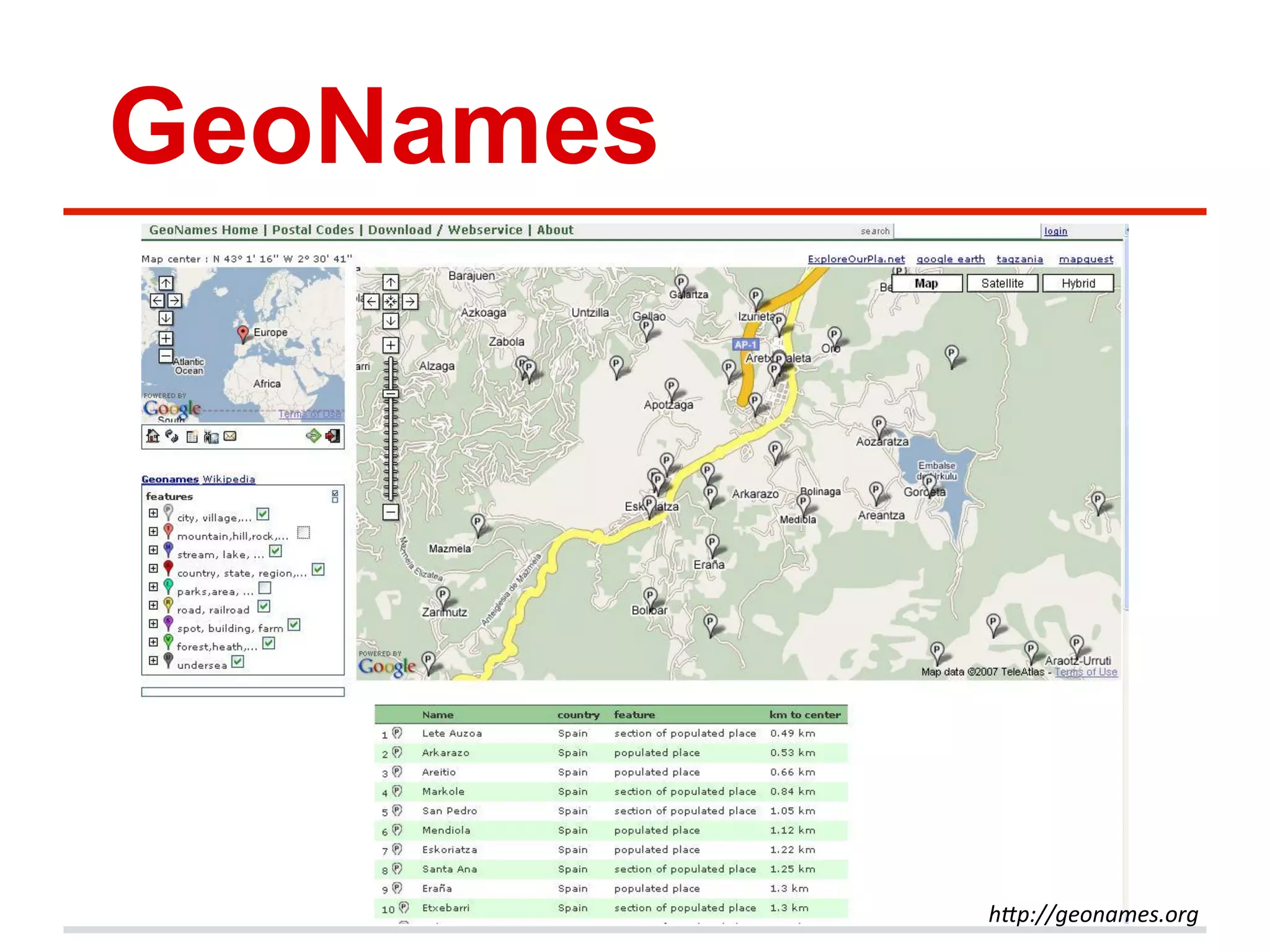Uncheck spot, building, farm checkbox
The width and height of the screenshot is (1270, 952).
(x=294, y=624)
